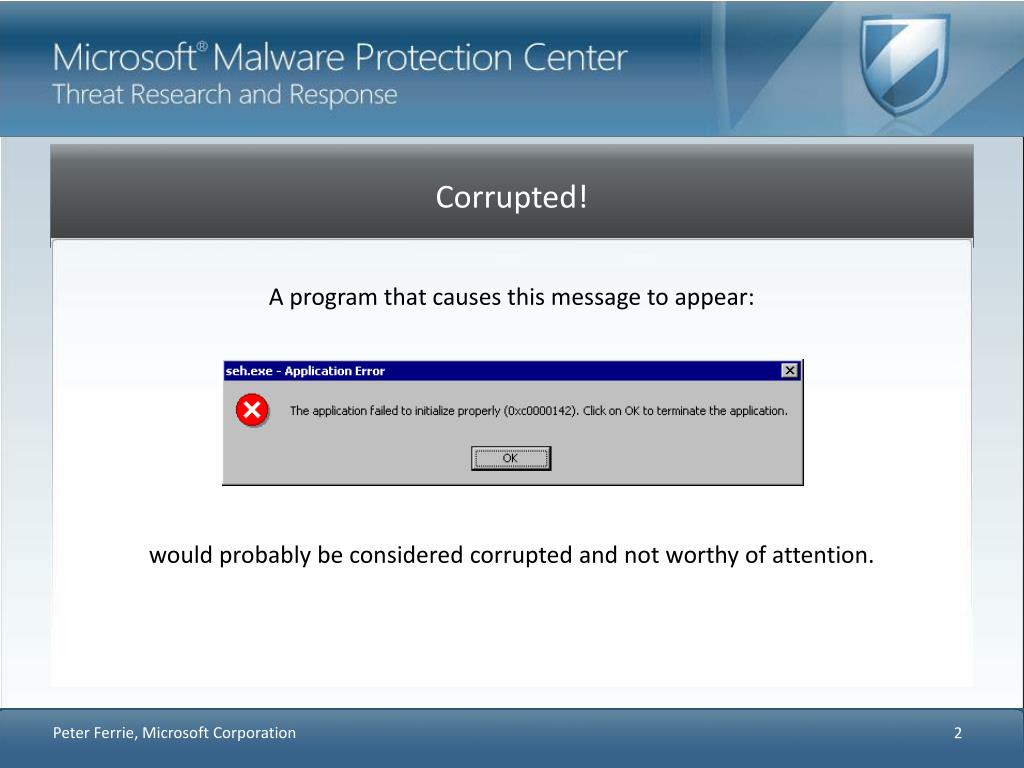1024x768 pixels.
Task: Click the word 'Microsoft' in the header
Action: 124,57
